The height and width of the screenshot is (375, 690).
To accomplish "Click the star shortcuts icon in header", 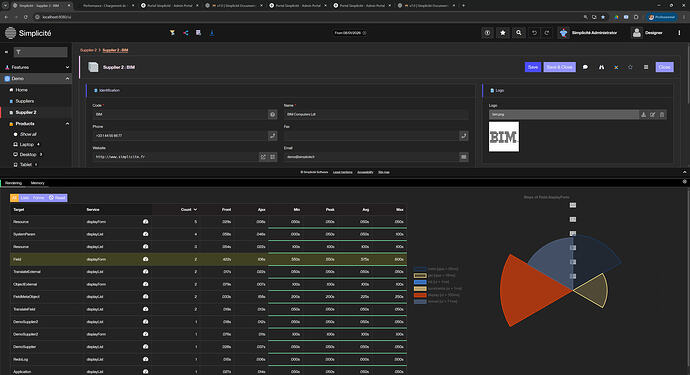I will pyautogui.click(x=503, y=33).
